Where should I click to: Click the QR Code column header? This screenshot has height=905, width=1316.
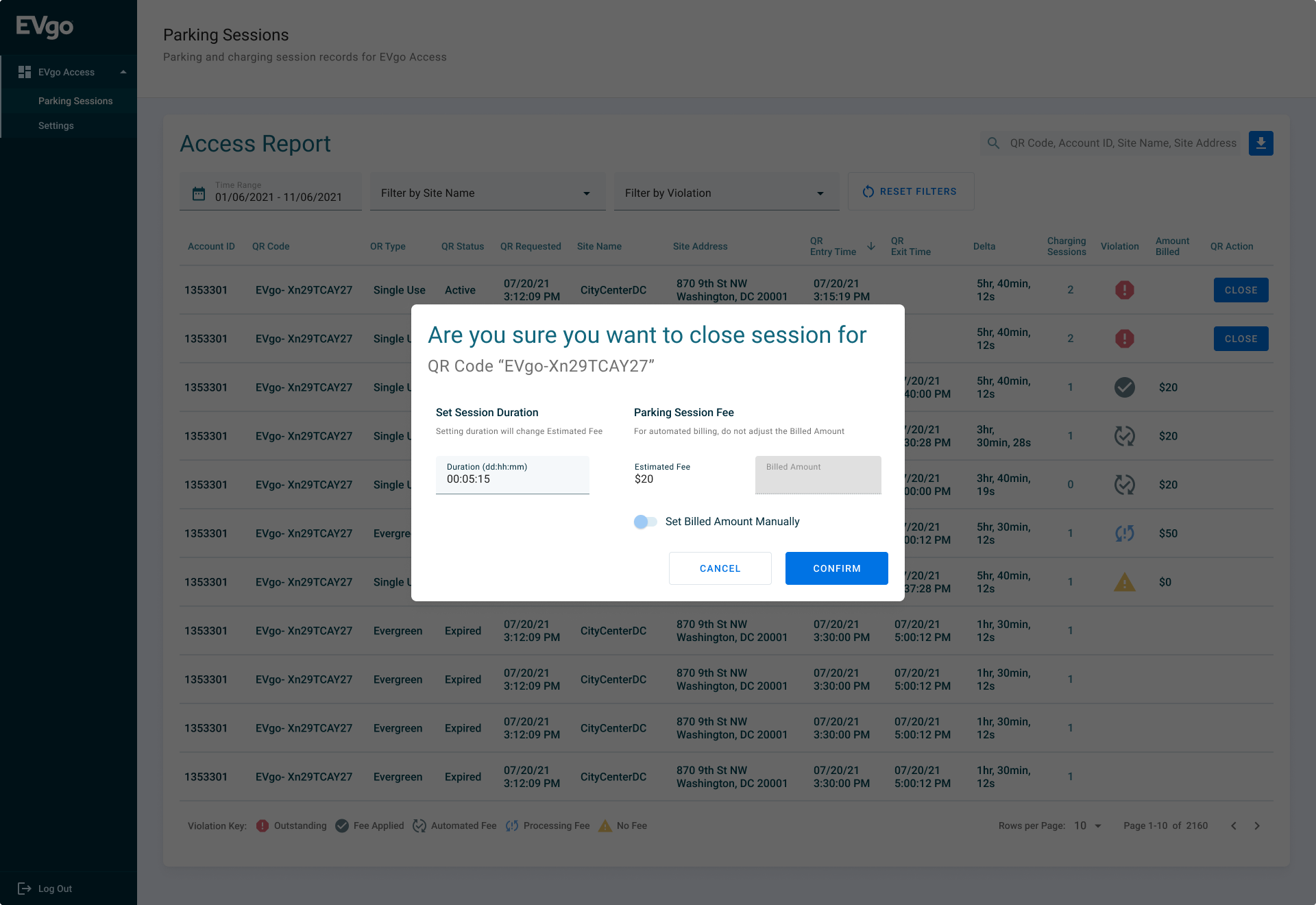[271, 246]
